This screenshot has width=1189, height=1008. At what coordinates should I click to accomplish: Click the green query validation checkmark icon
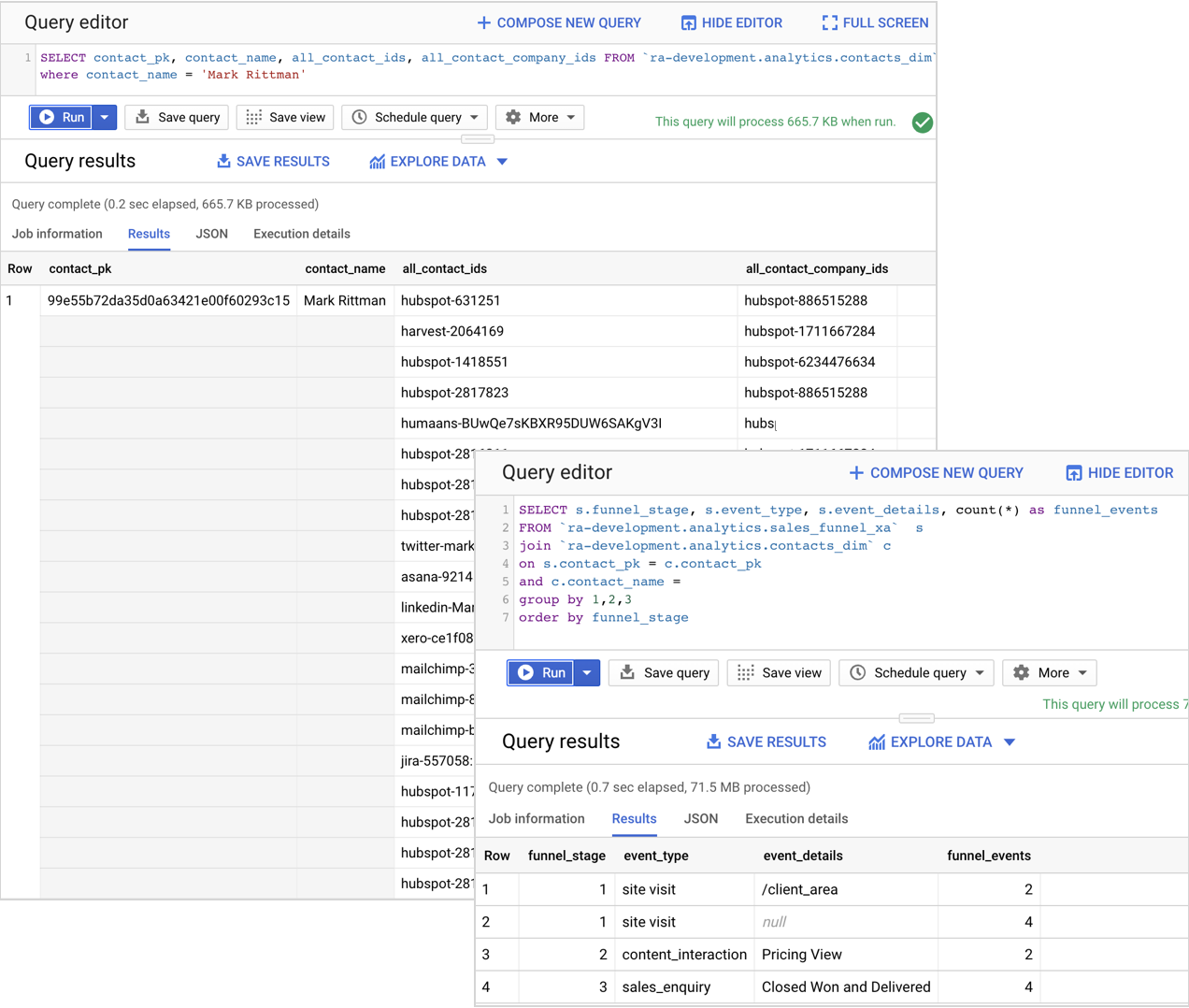click(x=922, y=122)
